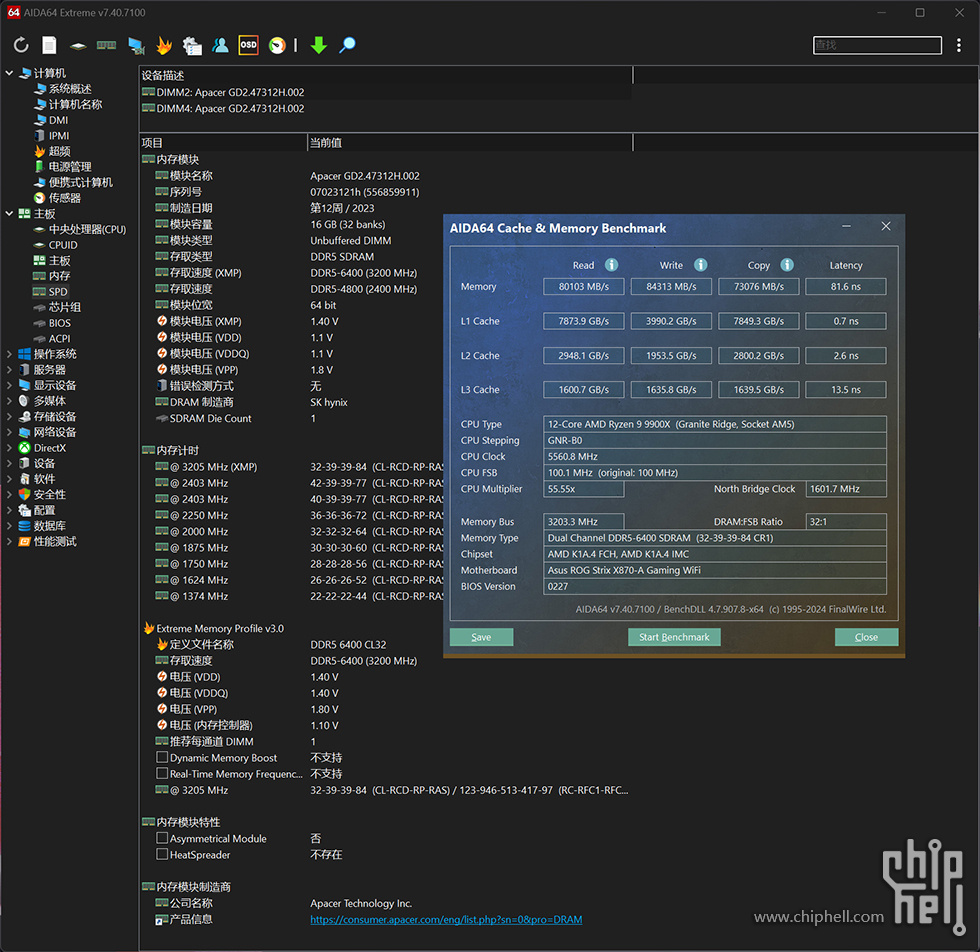Screen dimensions: 980x952
Task: Select SPD in the sidebar tree
Action: point(58,292)
